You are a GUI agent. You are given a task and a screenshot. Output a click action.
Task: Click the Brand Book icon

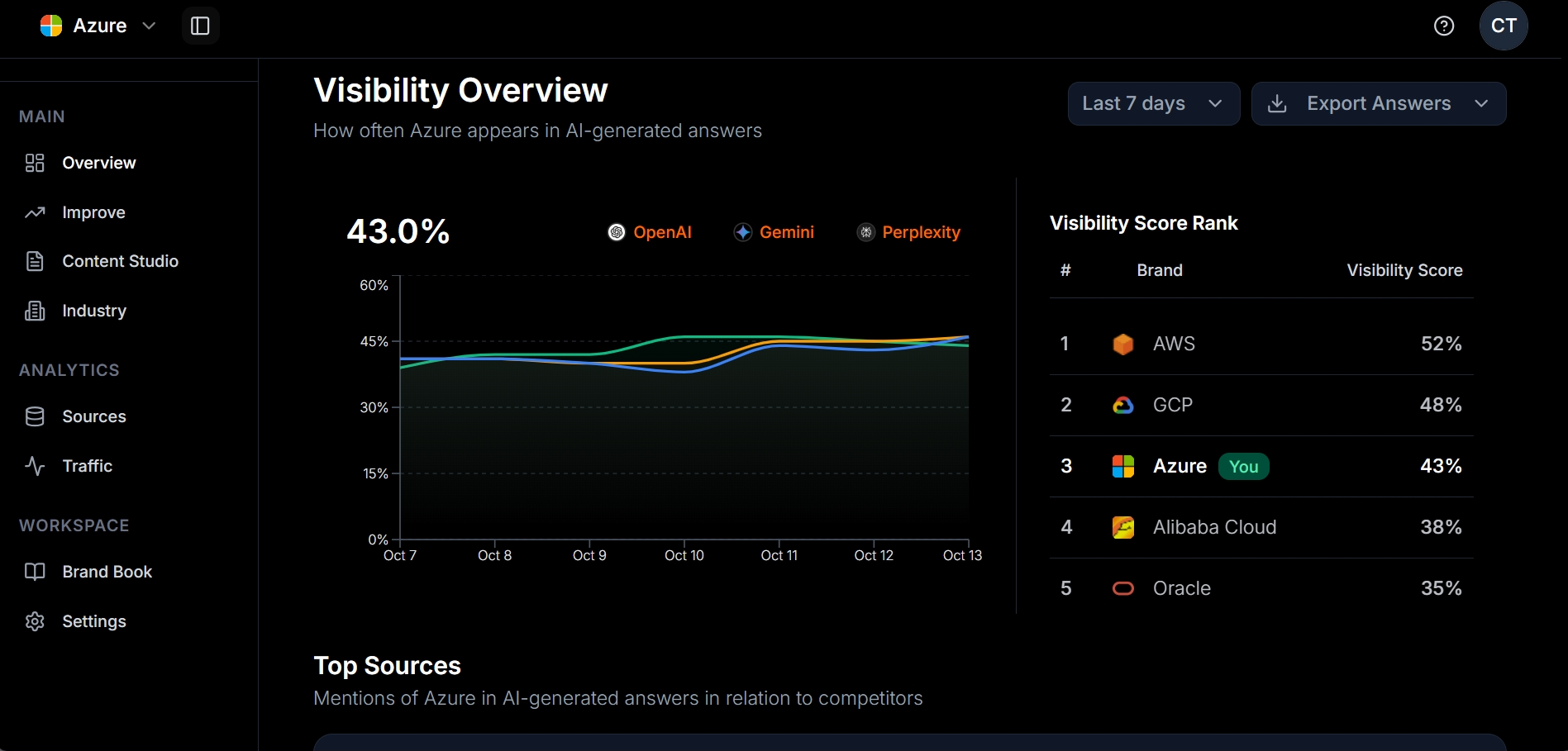point(34,572)
